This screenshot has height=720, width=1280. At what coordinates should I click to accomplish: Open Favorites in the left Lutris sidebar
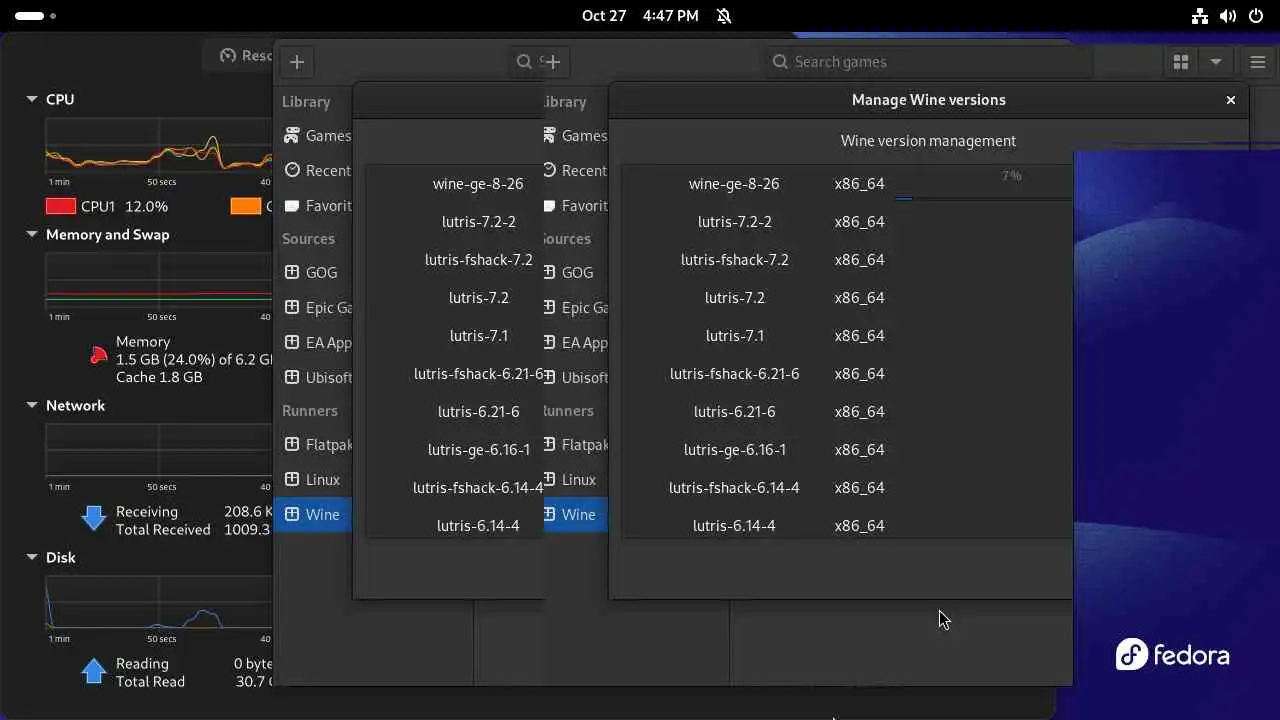tap(313, 206)
